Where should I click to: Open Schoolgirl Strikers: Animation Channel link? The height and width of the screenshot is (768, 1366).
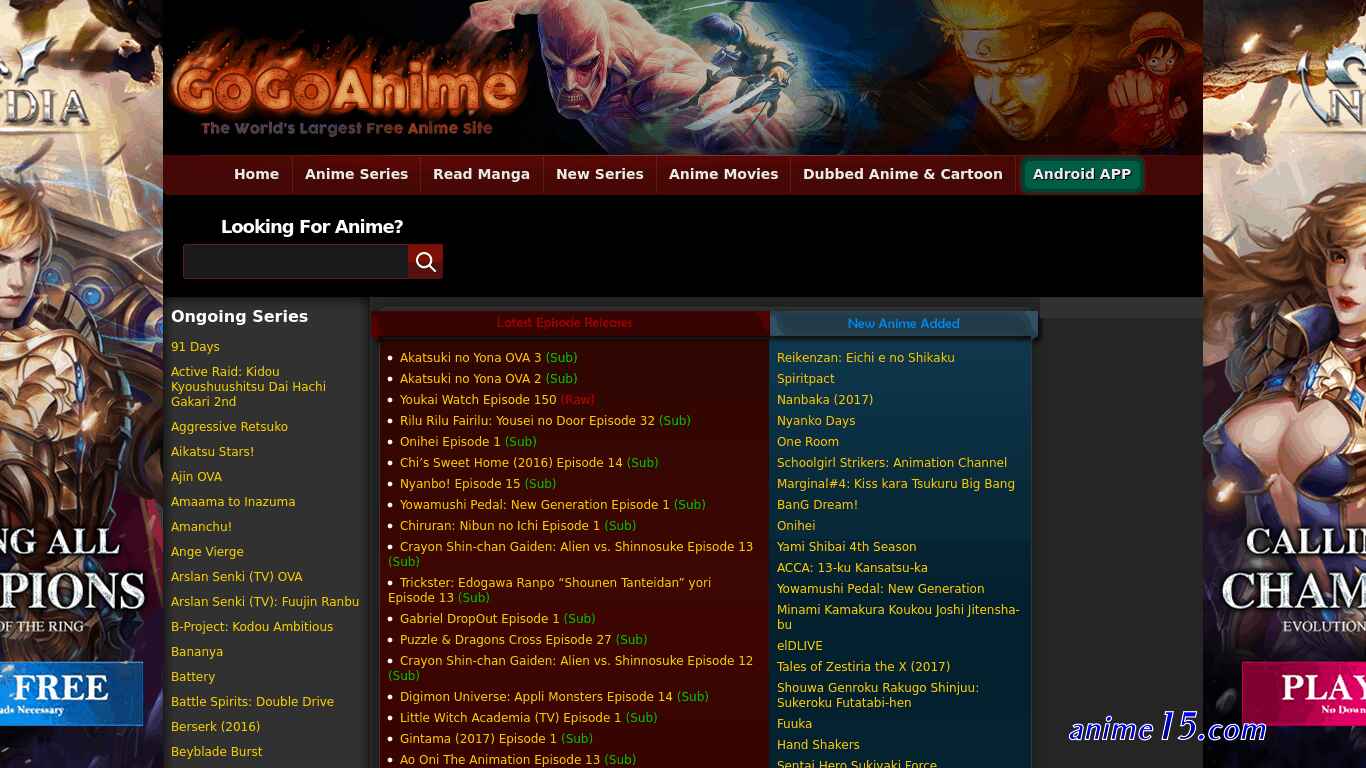pyautogui.click(x=892, y=462)
